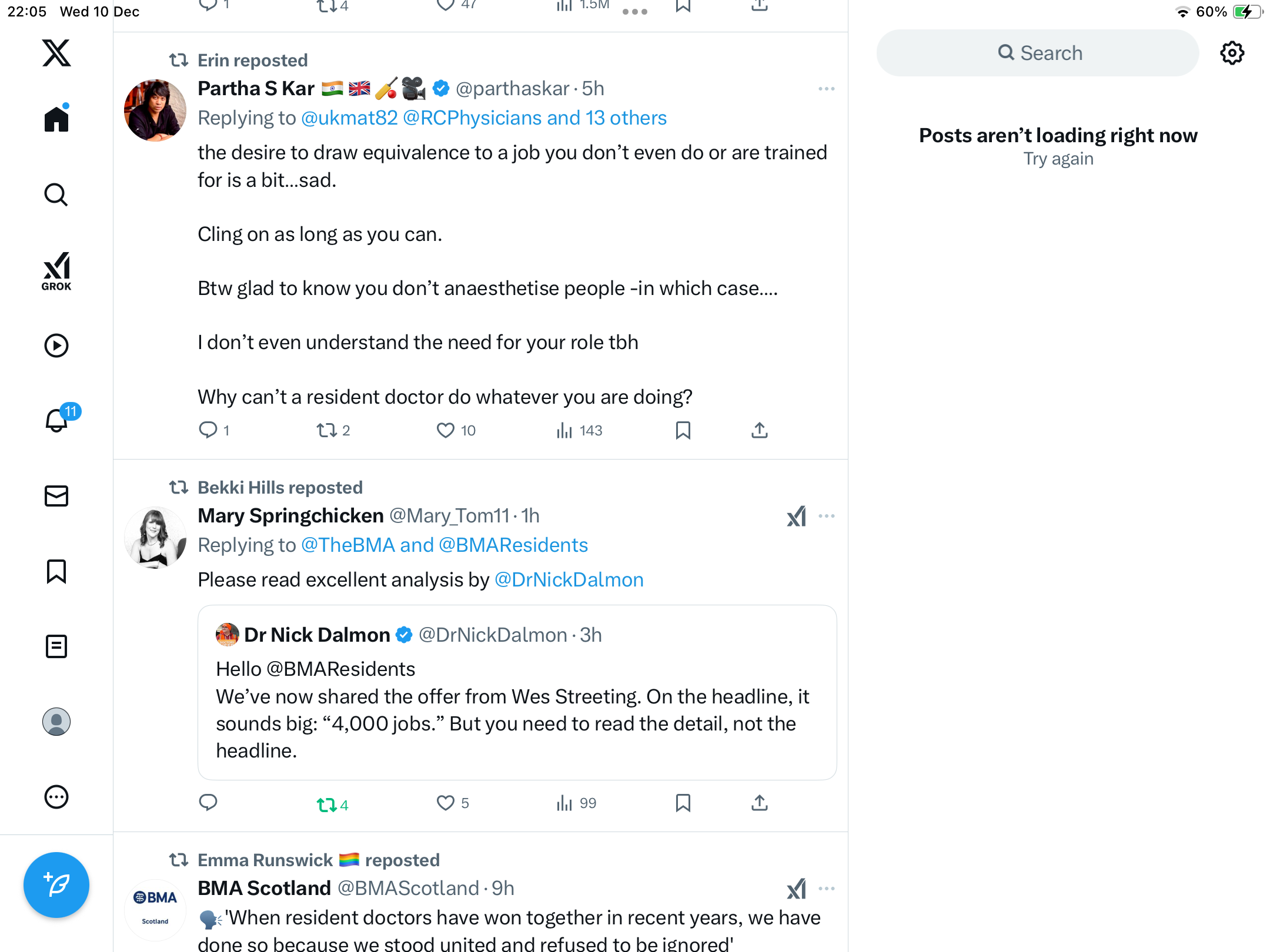1270x952 pixels.
Task: Open the @DrNickDalmon mention link
Action: [569, 580]
